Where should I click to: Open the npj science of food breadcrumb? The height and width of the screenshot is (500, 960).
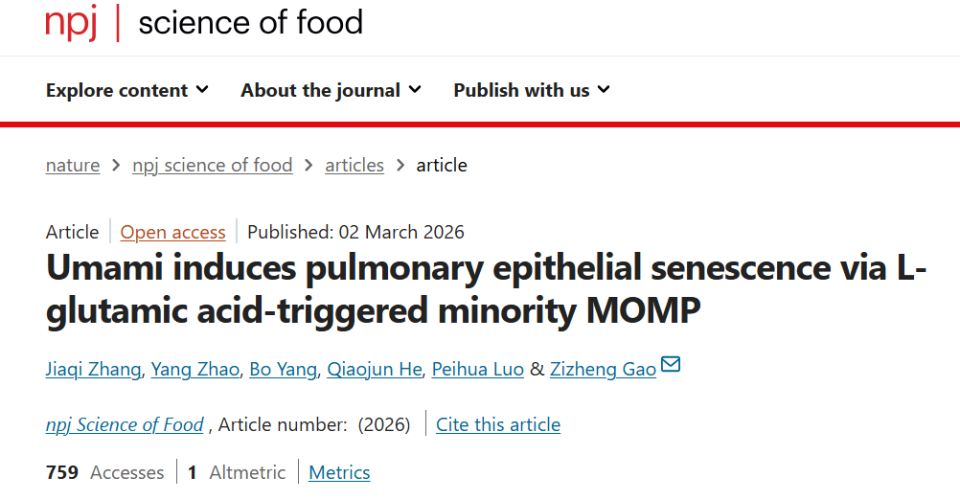[x=212, y=165]
